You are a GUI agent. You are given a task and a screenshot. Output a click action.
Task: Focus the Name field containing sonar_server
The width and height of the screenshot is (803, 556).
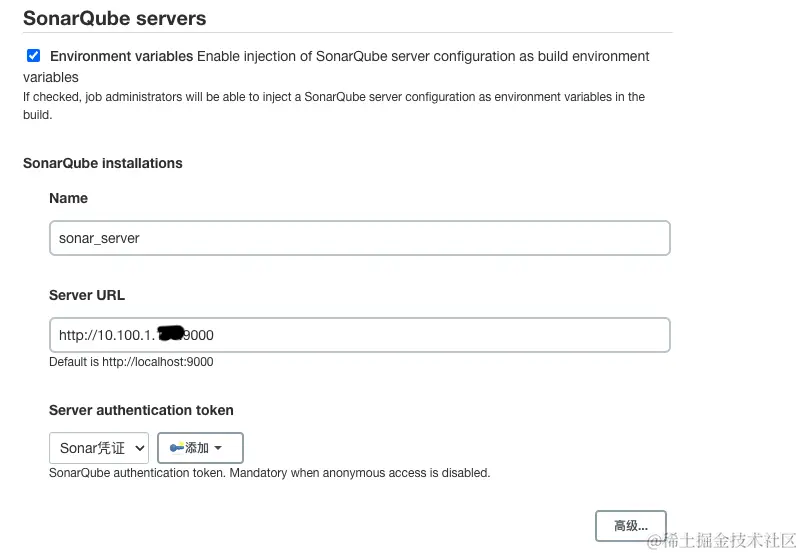click(x=359, y=238)
